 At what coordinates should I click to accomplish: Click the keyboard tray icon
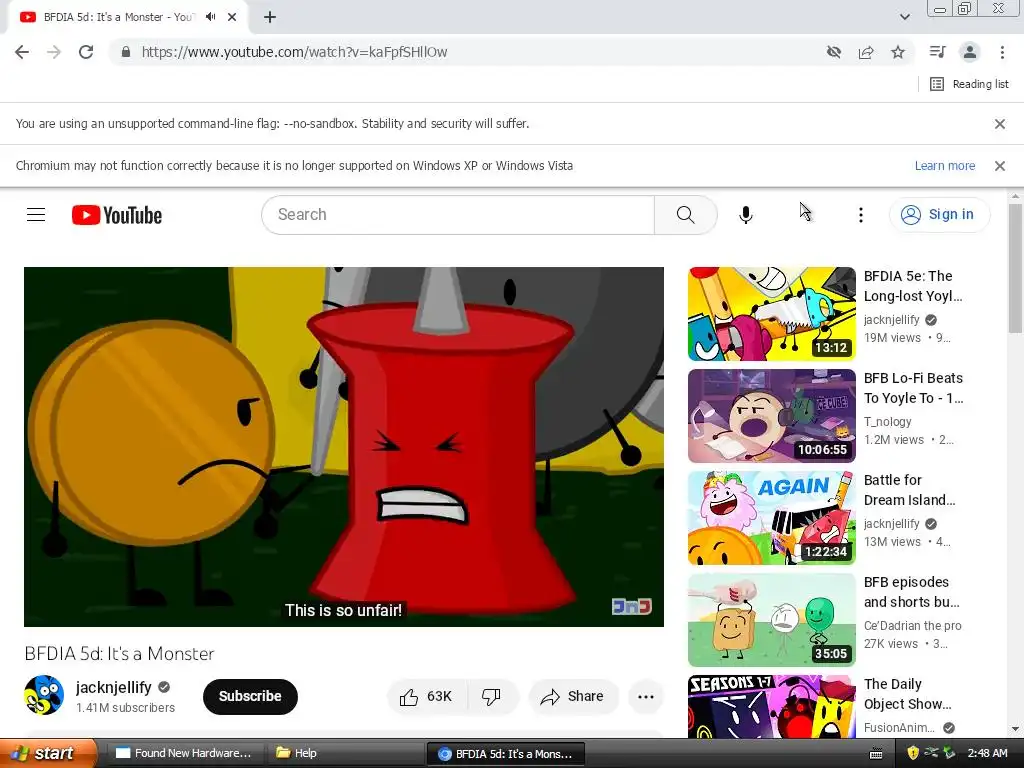(x=876, y=754)
